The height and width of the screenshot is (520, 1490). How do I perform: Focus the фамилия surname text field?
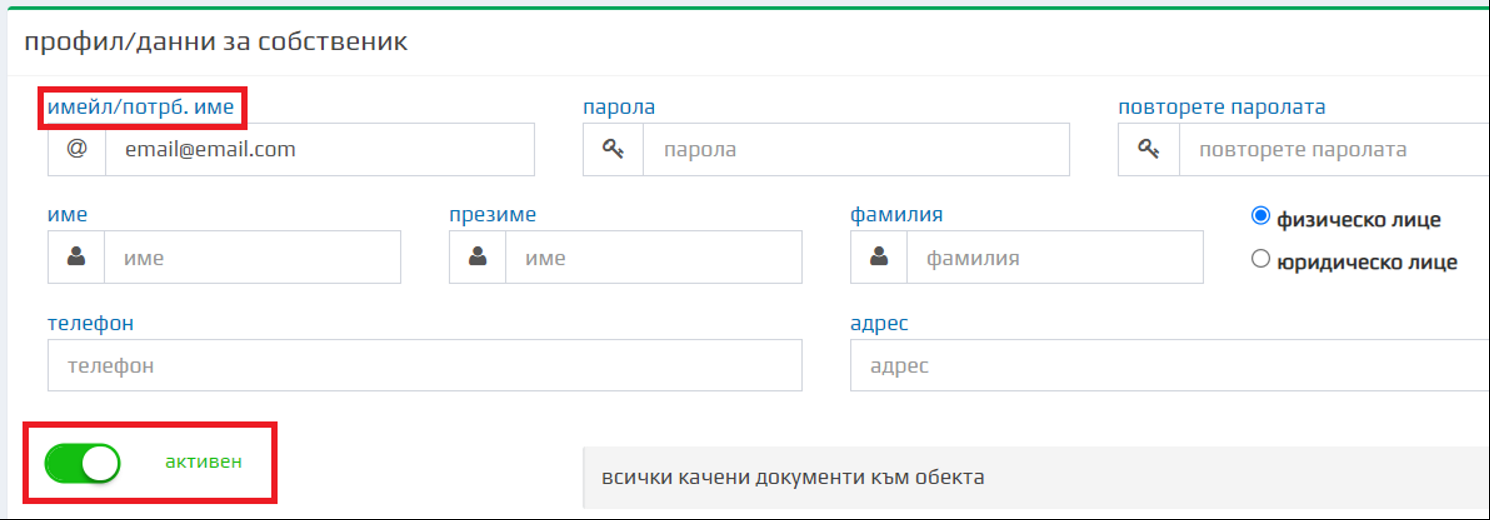coord(1054,258)
